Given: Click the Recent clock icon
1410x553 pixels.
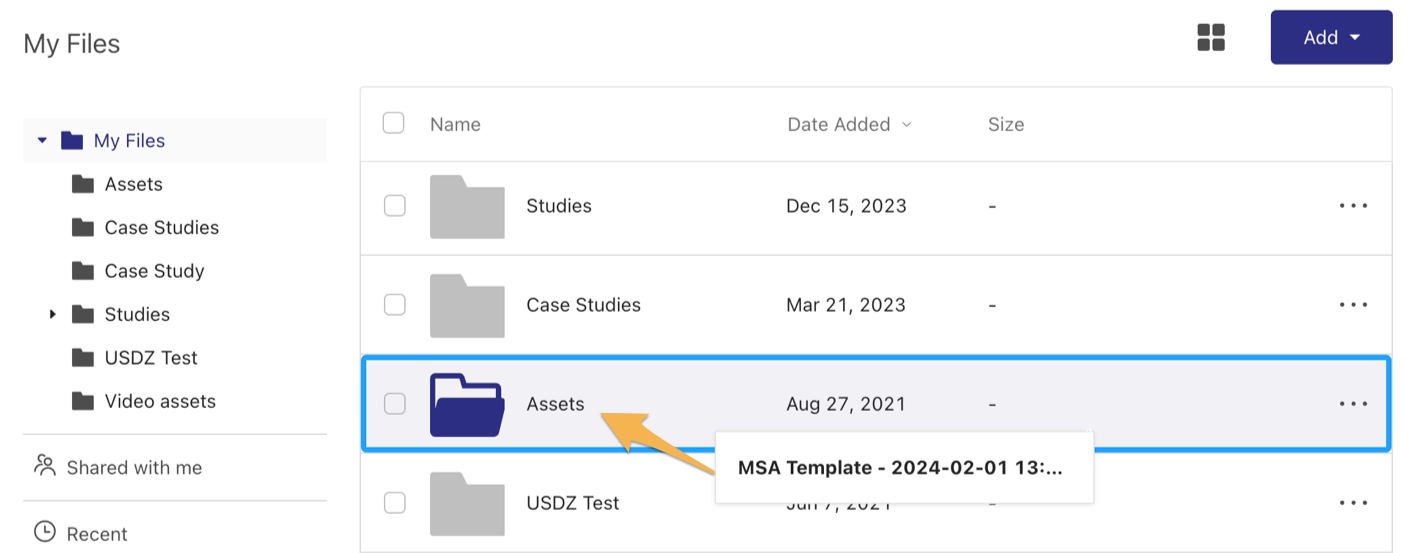Looking at the screenshot, I should [x=45, y=532].
